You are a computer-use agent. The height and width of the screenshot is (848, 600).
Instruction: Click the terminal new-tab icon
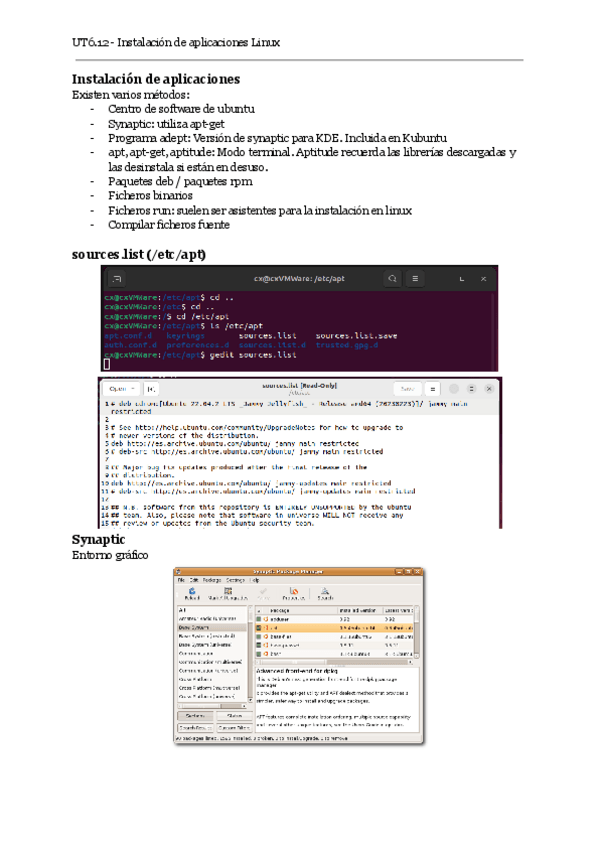117,279
